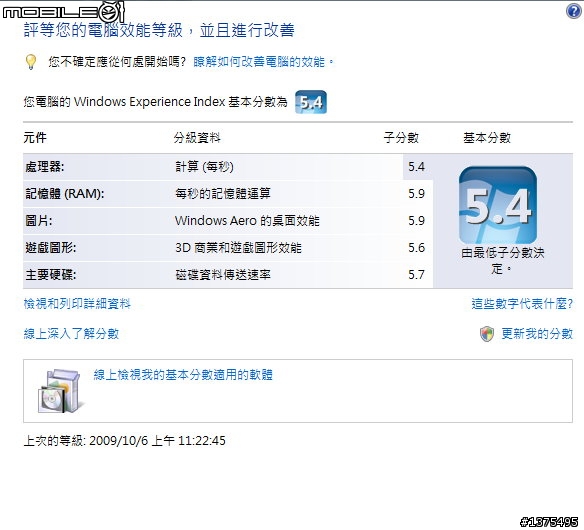Open 線上深入了解分數 link
This screenshot has width=584, height=530.
(x=71, y=334)
